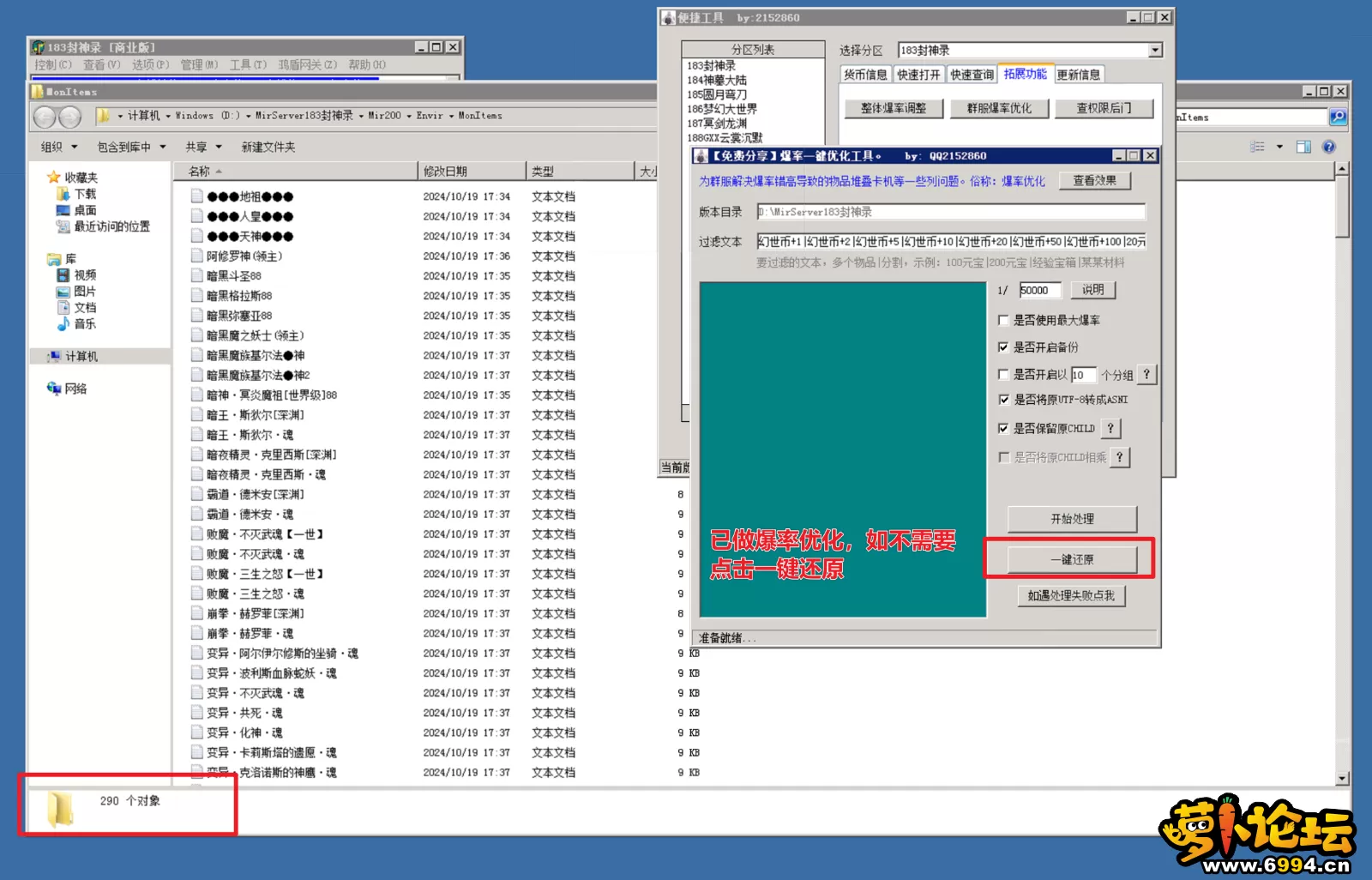The height and width of the screenshot is (880, 1372).
Task: Click the file list vertical scrollbar down arrow
Action: click(x=1342, y=779)
